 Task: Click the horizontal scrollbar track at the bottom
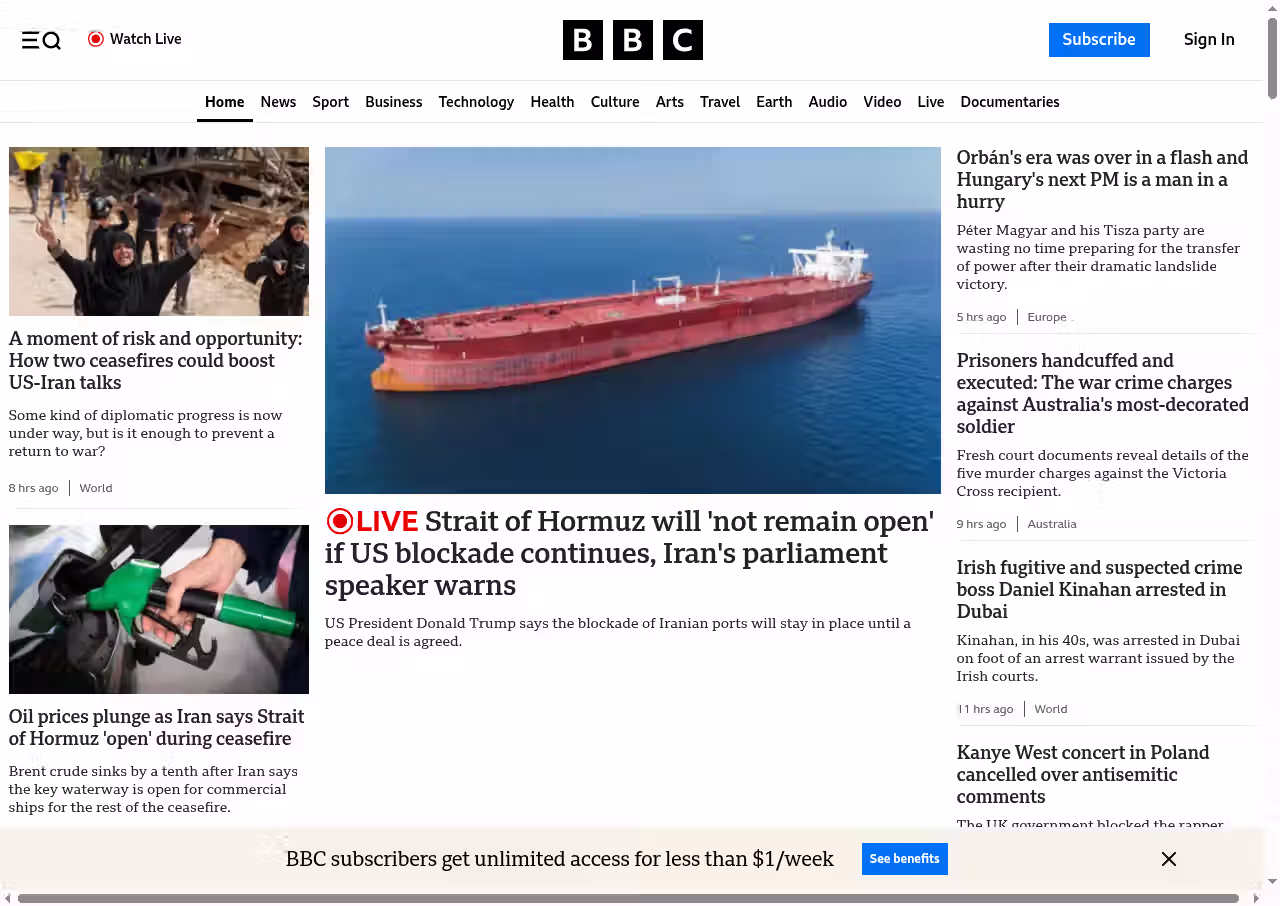click(628, 898)
